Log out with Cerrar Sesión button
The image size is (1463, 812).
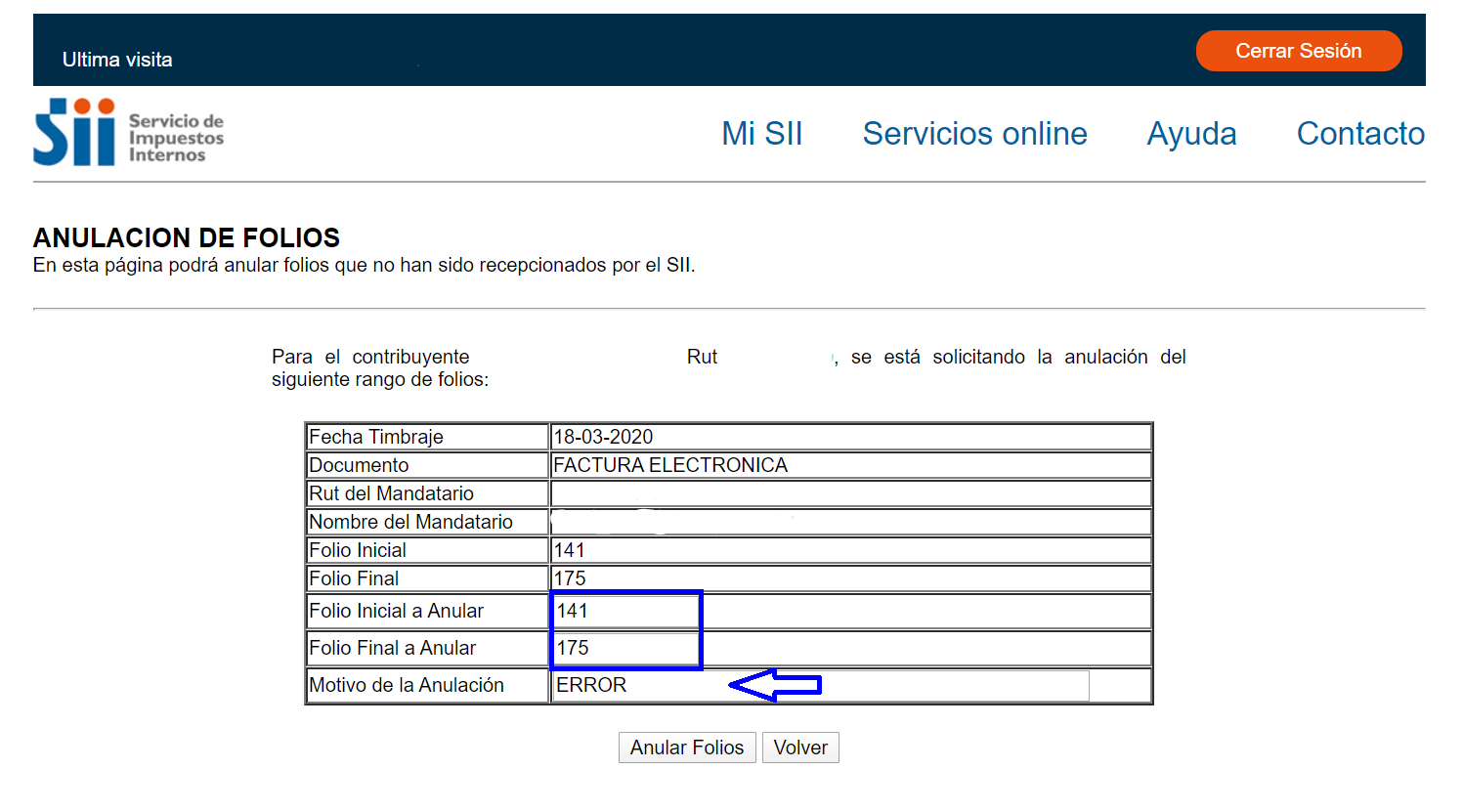[1298, 51]
